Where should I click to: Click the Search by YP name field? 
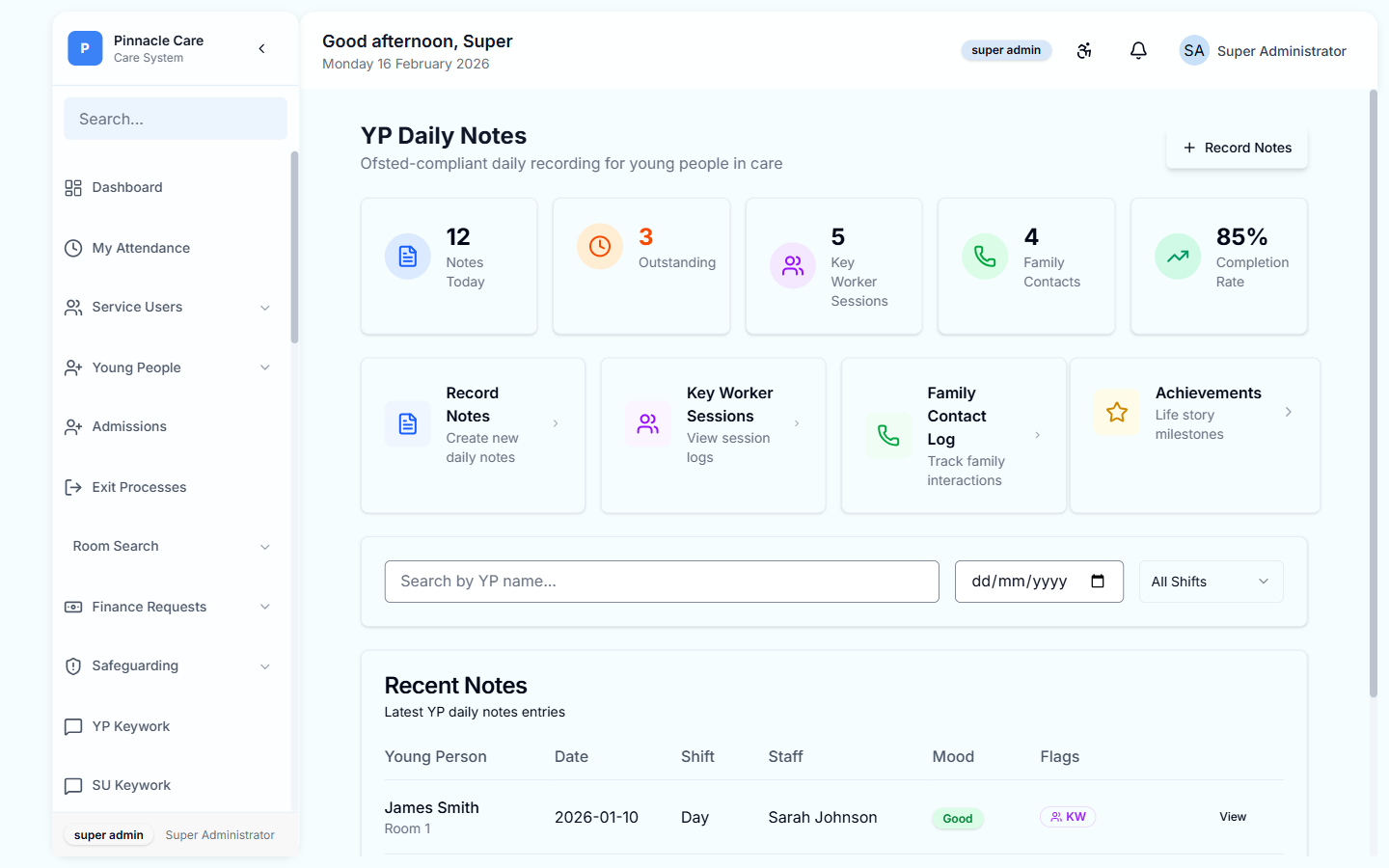pyautogui.click(x=662, y=582)
